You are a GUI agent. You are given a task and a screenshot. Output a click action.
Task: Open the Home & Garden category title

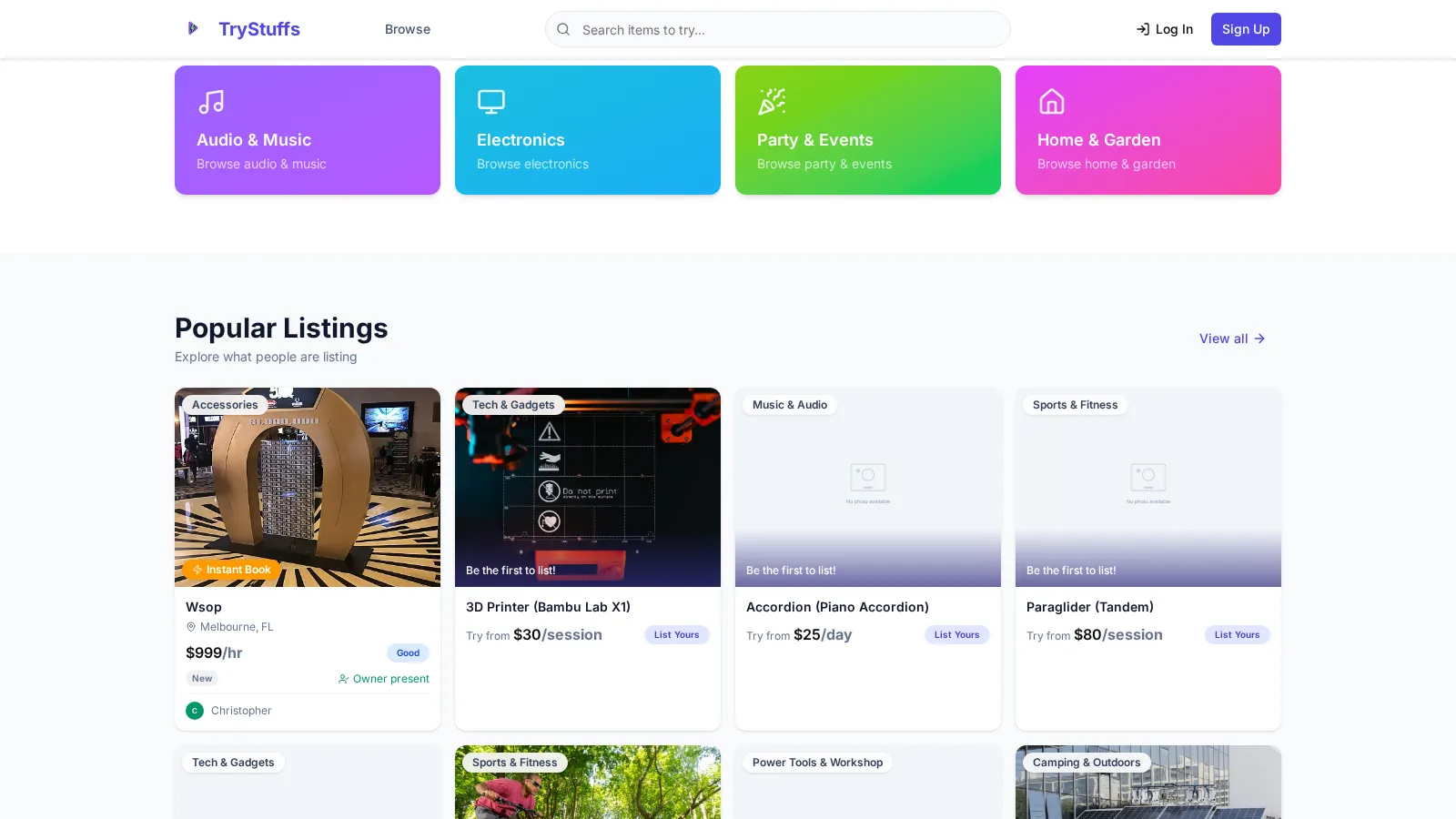coord(1099,140)
